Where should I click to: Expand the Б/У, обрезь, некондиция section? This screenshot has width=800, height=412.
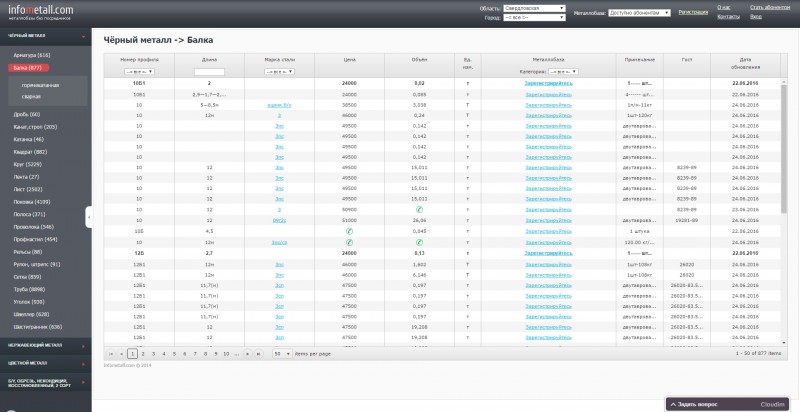pyautogui.click(x=46, y=383)
